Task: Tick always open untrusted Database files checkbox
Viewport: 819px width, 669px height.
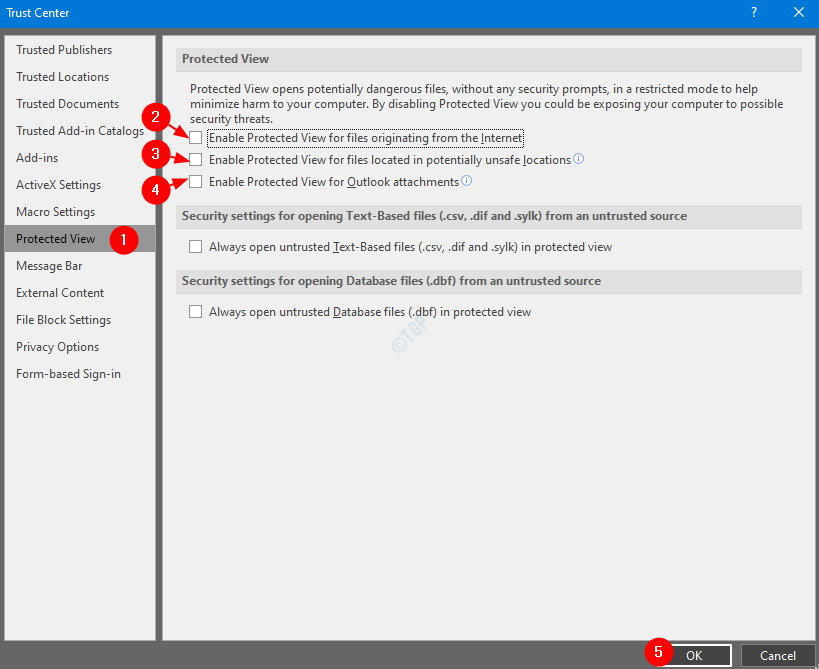Action: [196, 312]
